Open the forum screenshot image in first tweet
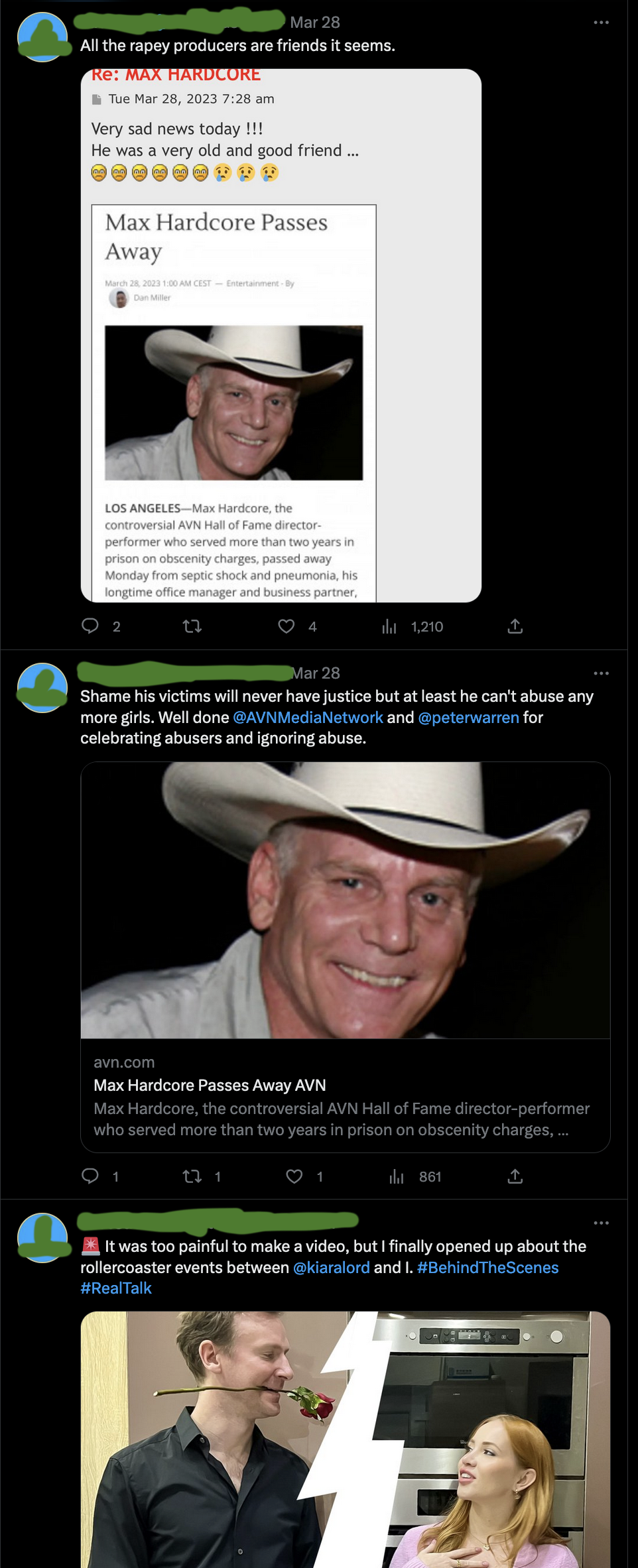The image size is (638, 1568). (281, 335)
